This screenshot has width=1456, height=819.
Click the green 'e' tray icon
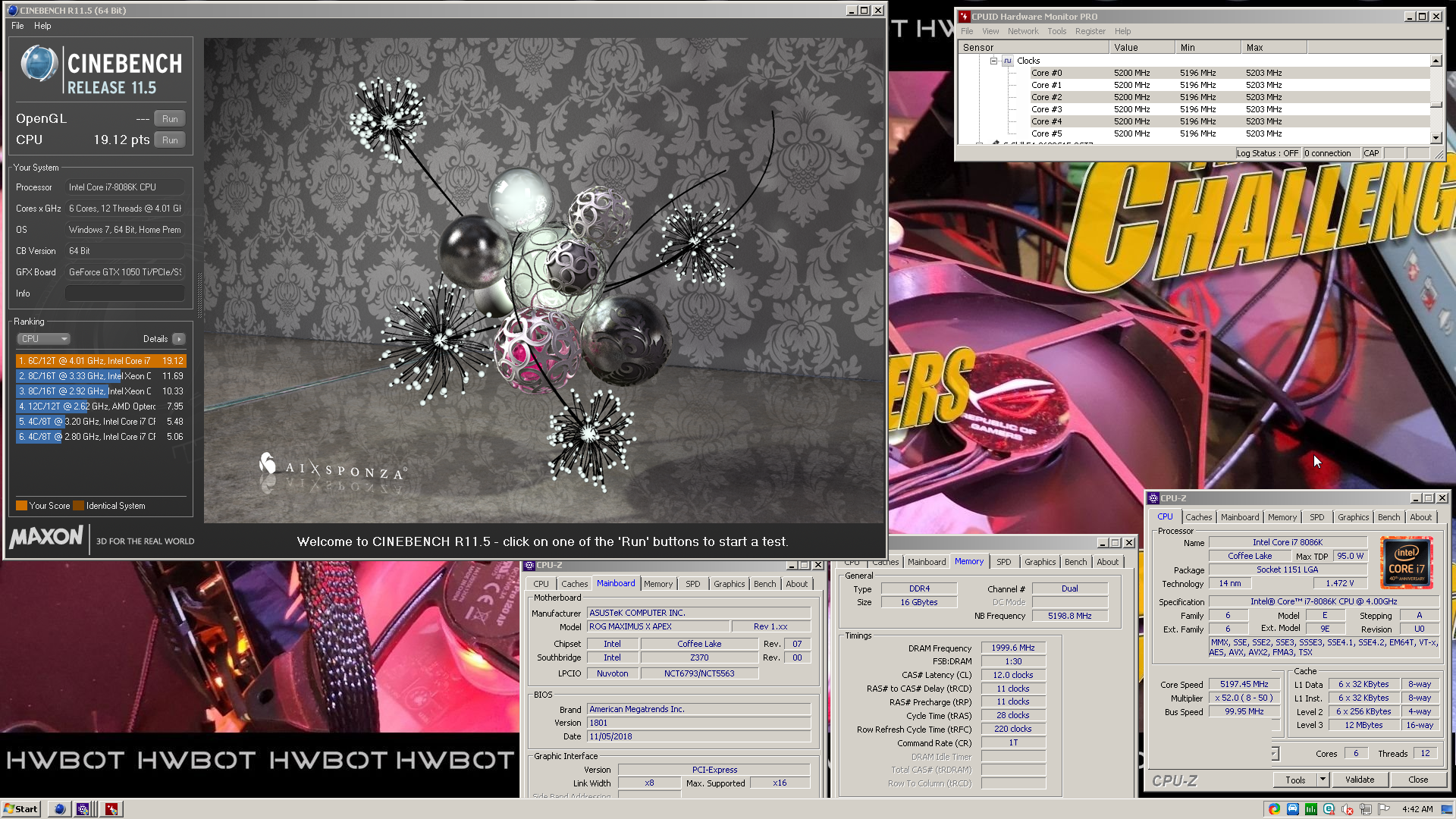click(x=1329, y=809)
